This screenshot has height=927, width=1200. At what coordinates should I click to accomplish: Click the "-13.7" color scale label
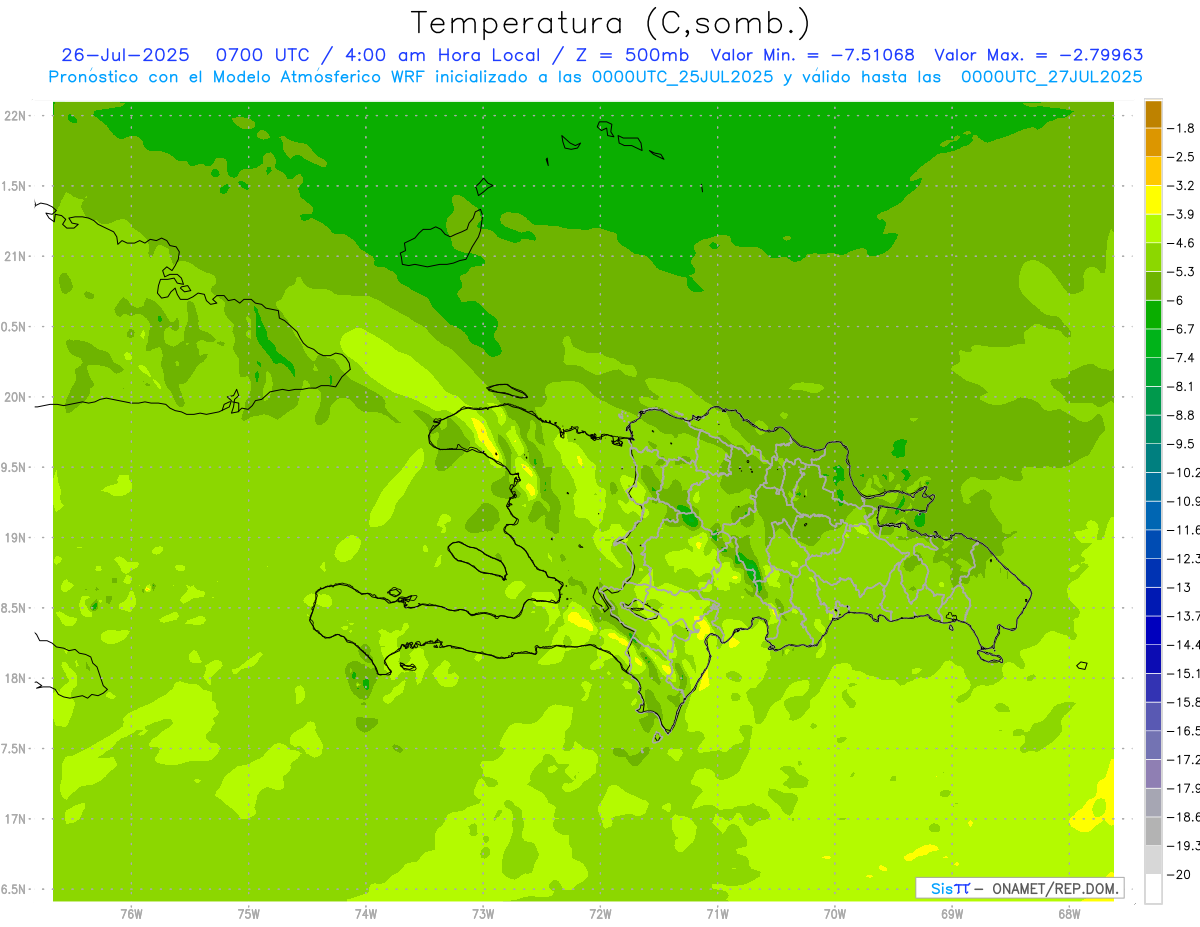(x=1184, y=616)
